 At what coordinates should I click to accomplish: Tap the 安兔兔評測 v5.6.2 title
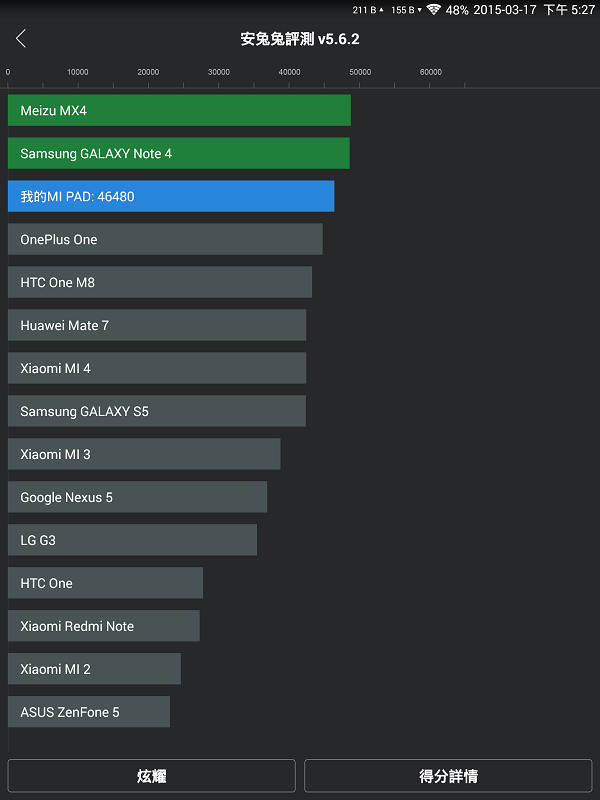(300, 39)
